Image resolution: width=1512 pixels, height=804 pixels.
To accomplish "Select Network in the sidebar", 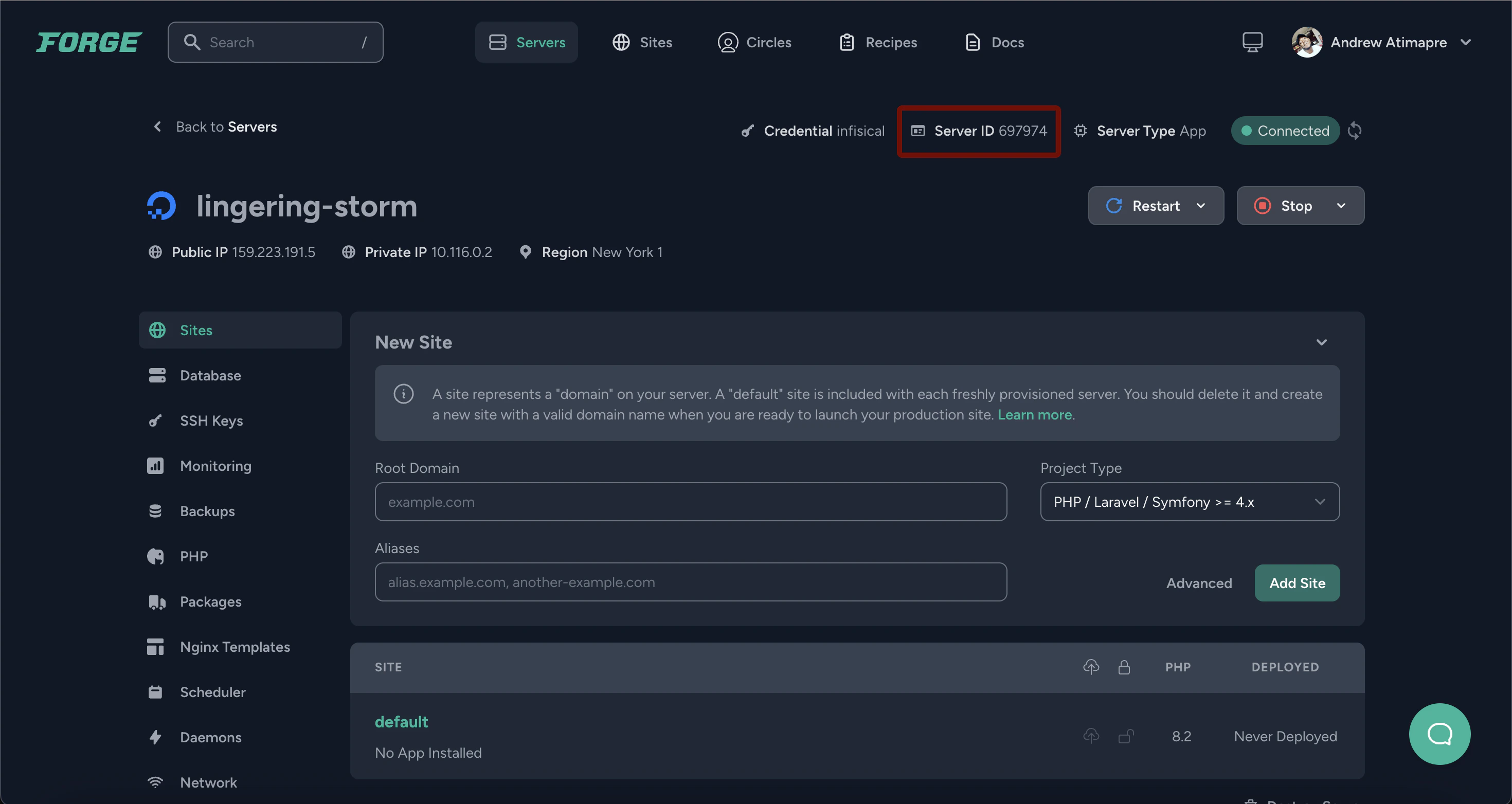I will pos(240,782).
